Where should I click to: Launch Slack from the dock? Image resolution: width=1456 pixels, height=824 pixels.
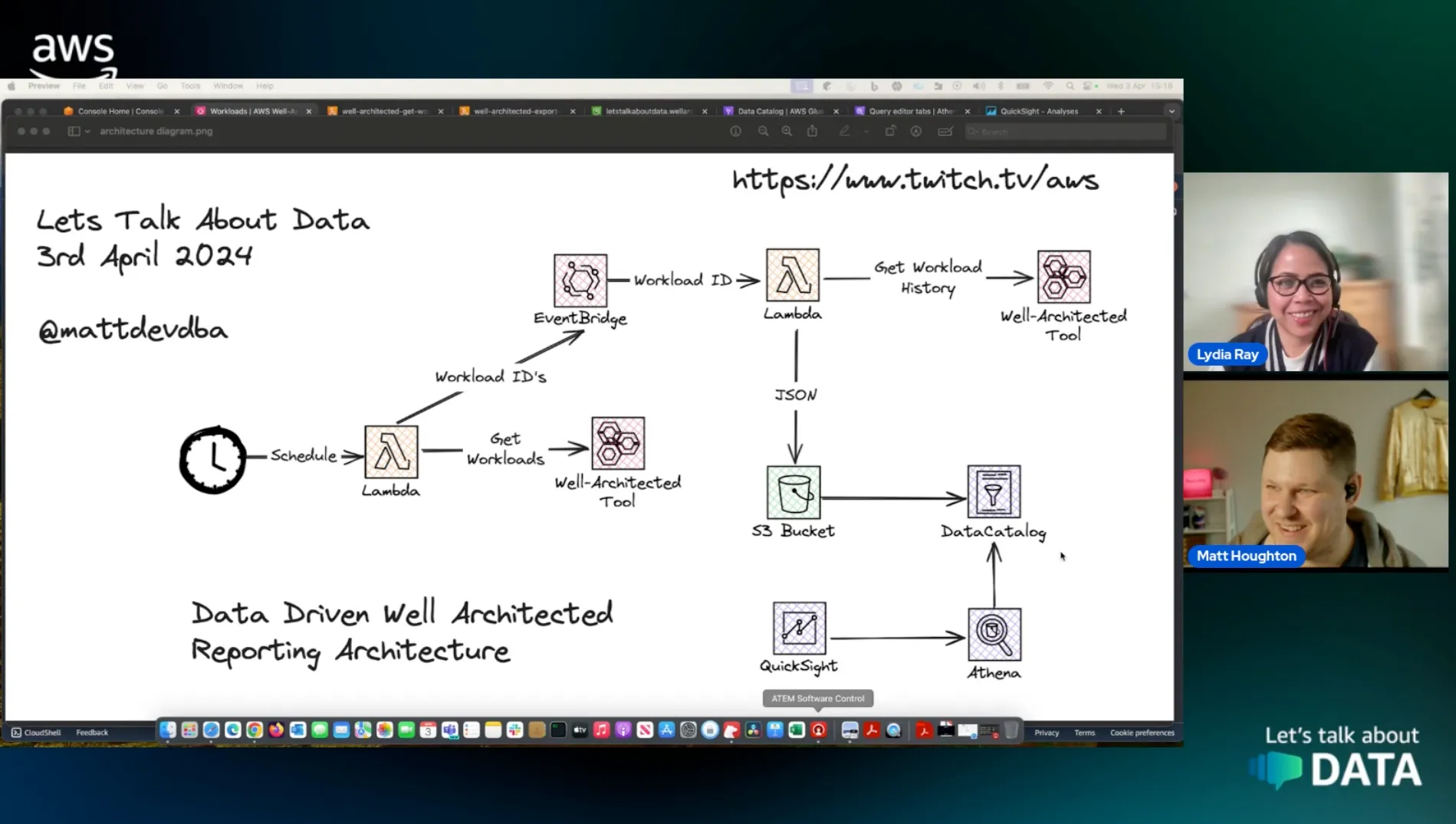[x=514, y=730]
